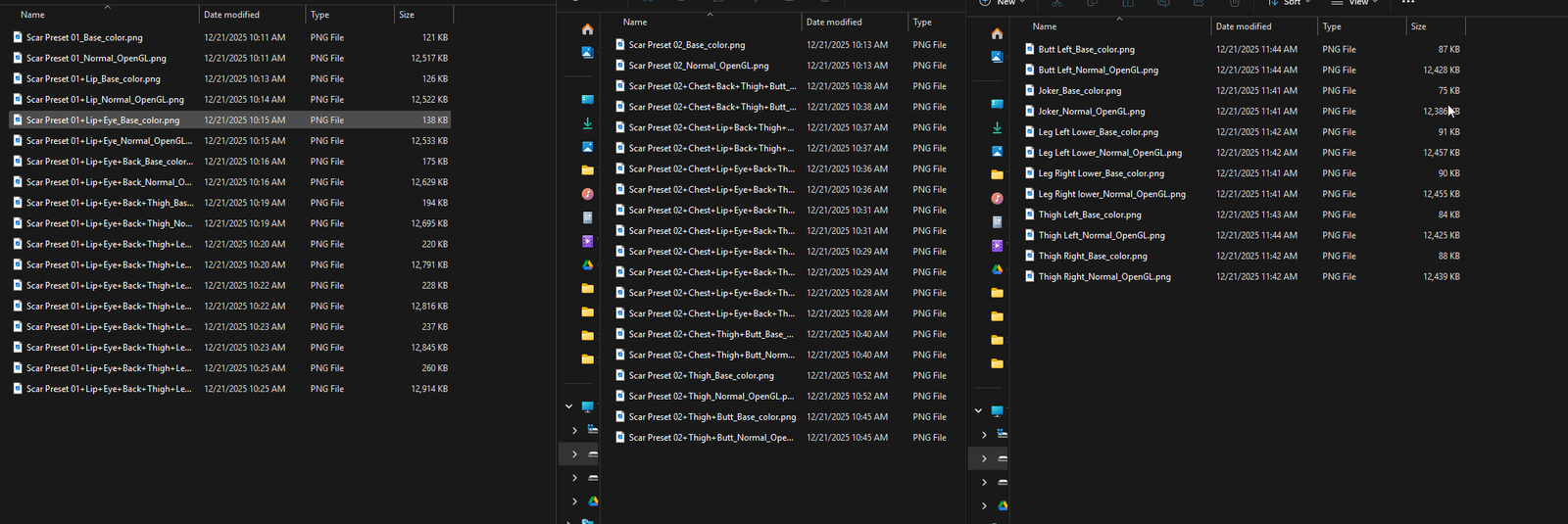This screenshot has width=1568, height=524.
Task: Open the three-dots See more toolbar menu
Action: [1407, 3]
